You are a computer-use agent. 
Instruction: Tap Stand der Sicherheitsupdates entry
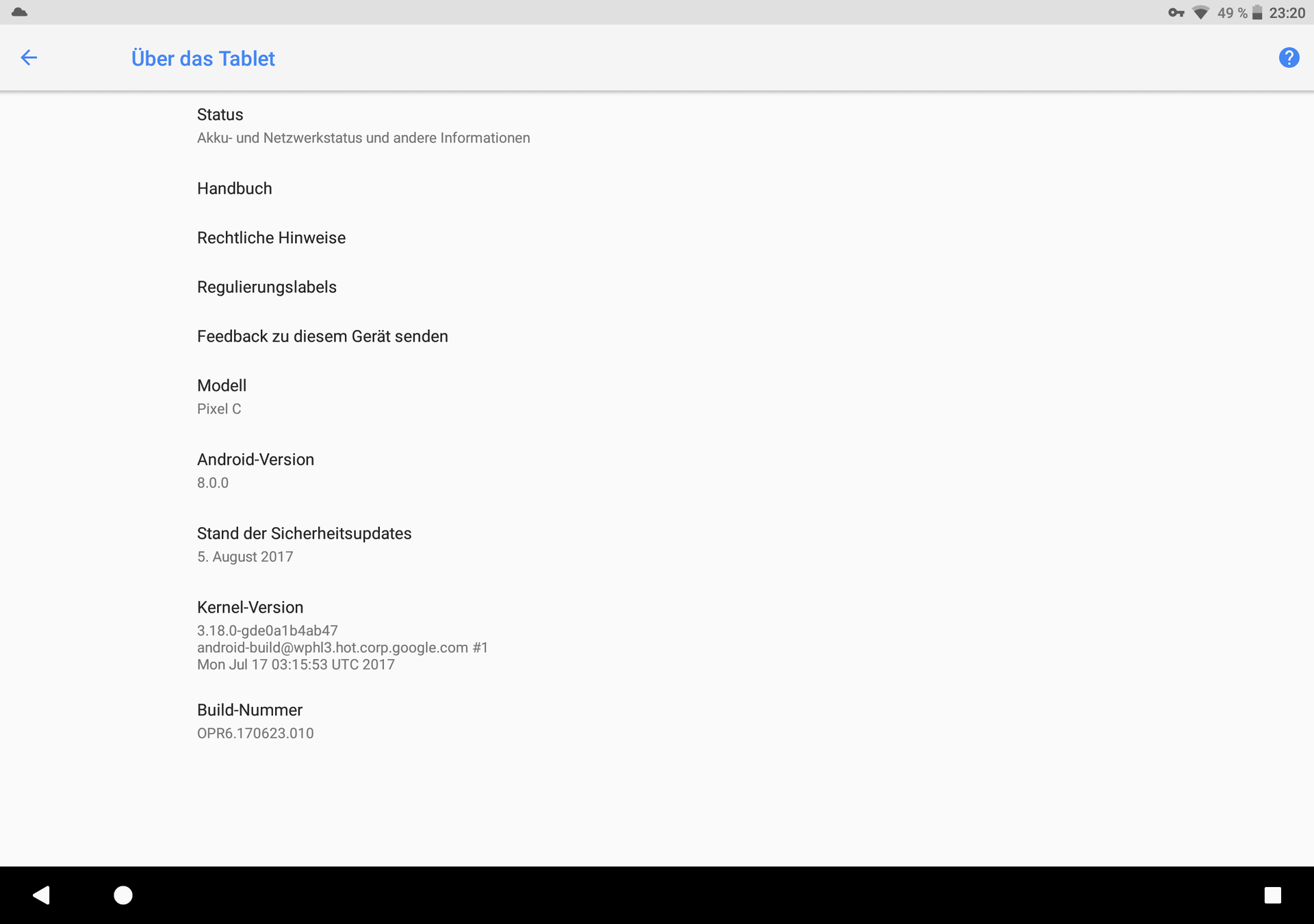(x=657, y=545)
